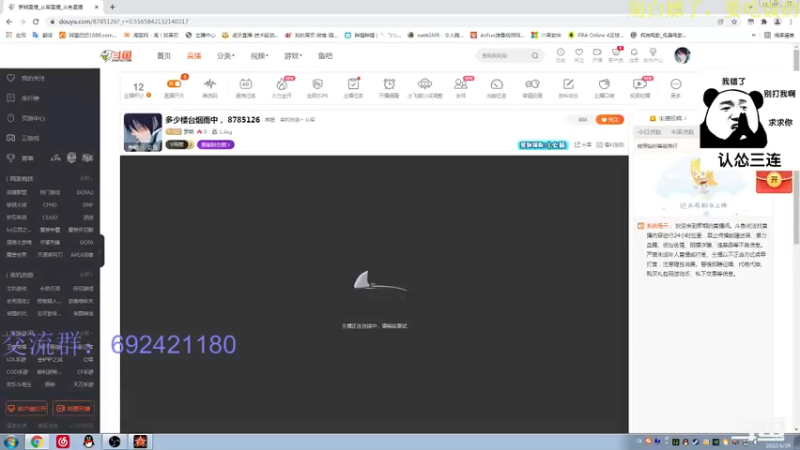800x450 pixels.
Task: Click the streamer avatar thumbnail
Action: click(x=143, y=132)
